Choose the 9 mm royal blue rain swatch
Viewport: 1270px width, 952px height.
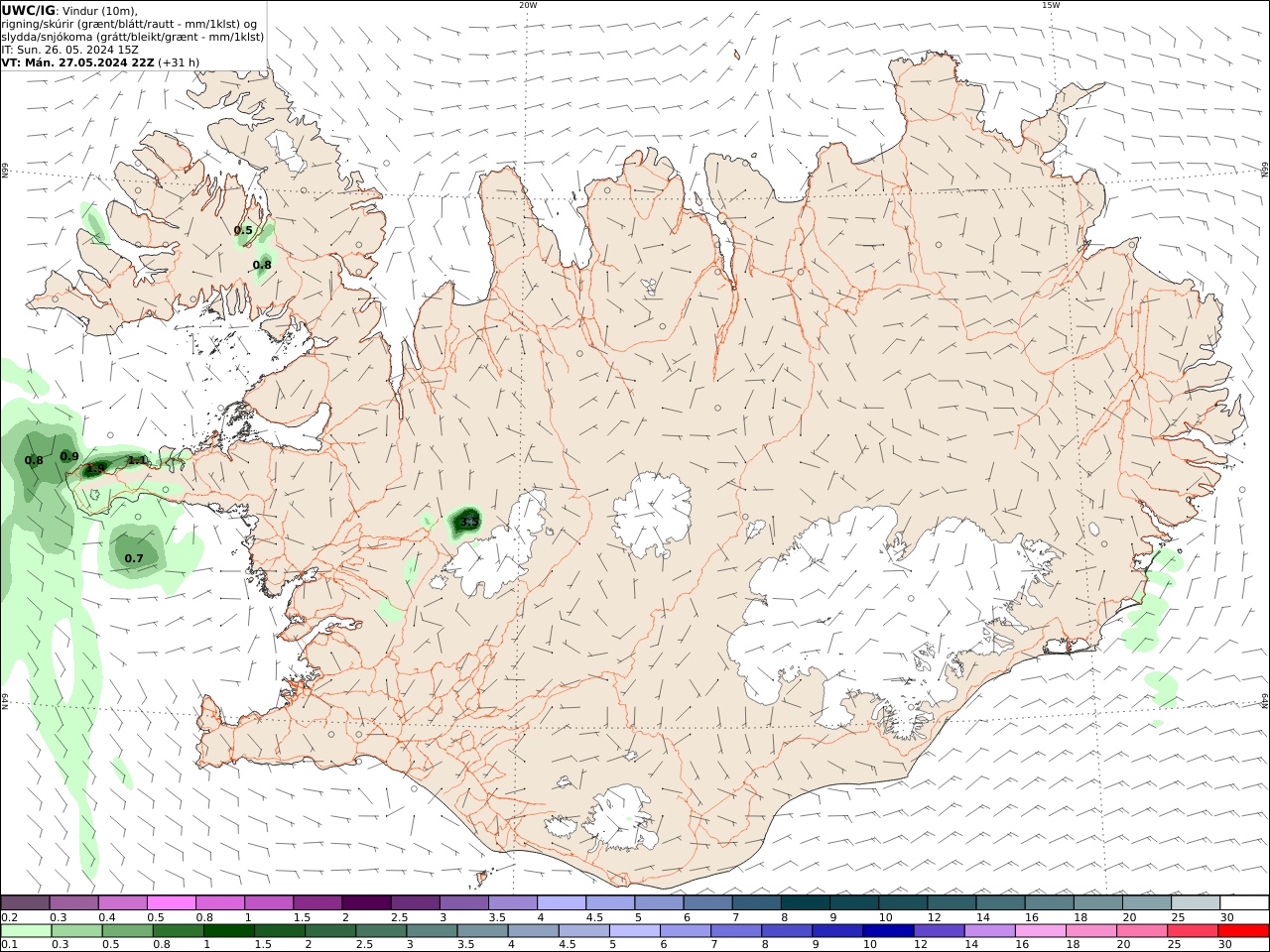[836, 931]
